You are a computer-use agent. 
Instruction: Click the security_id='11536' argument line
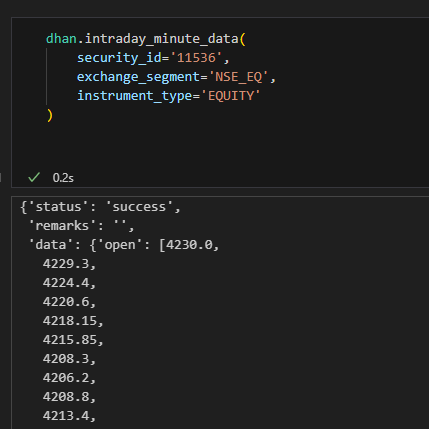[153, 58]
